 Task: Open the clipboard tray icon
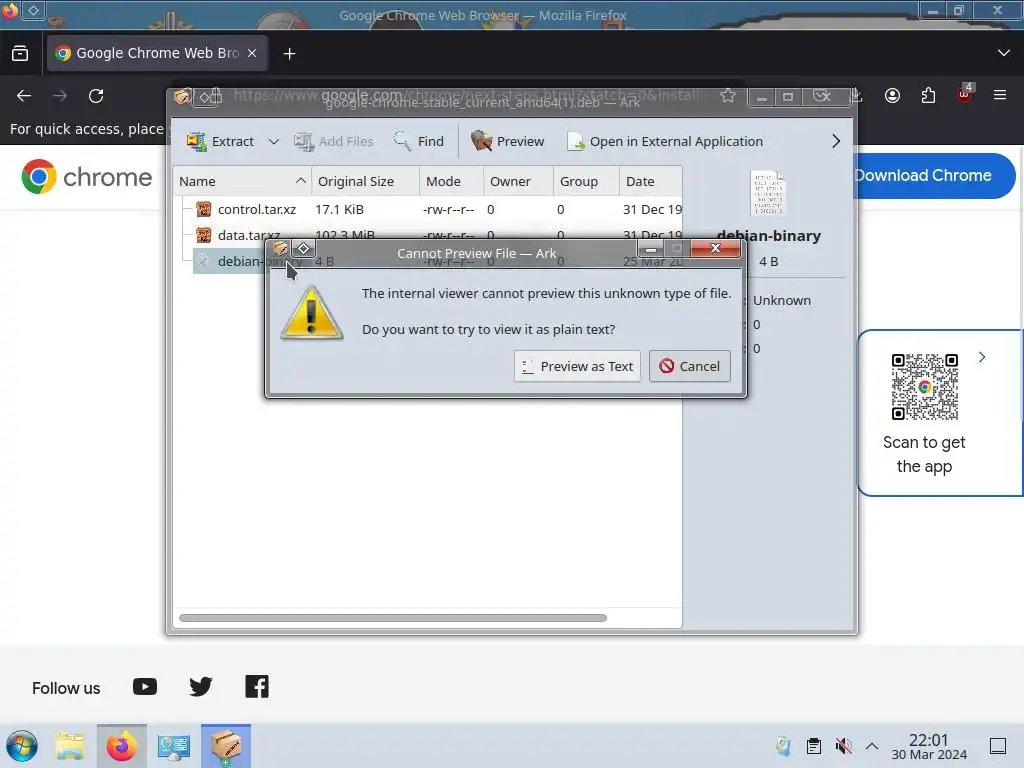(x=814, y=746)
